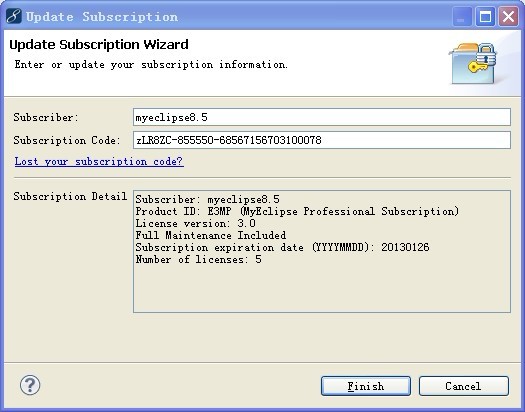Click the MyEclipse icon in title bar
Image resolution: width=525 pixels, height=412 pixels.
(14, 16)
